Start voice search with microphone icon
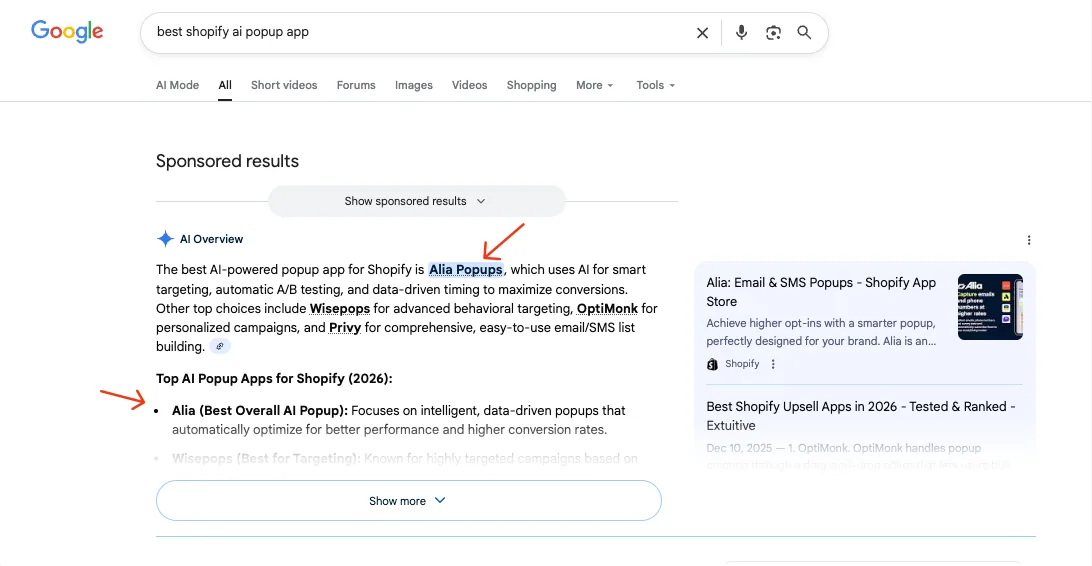1092x566 pixels. point(741,33)
